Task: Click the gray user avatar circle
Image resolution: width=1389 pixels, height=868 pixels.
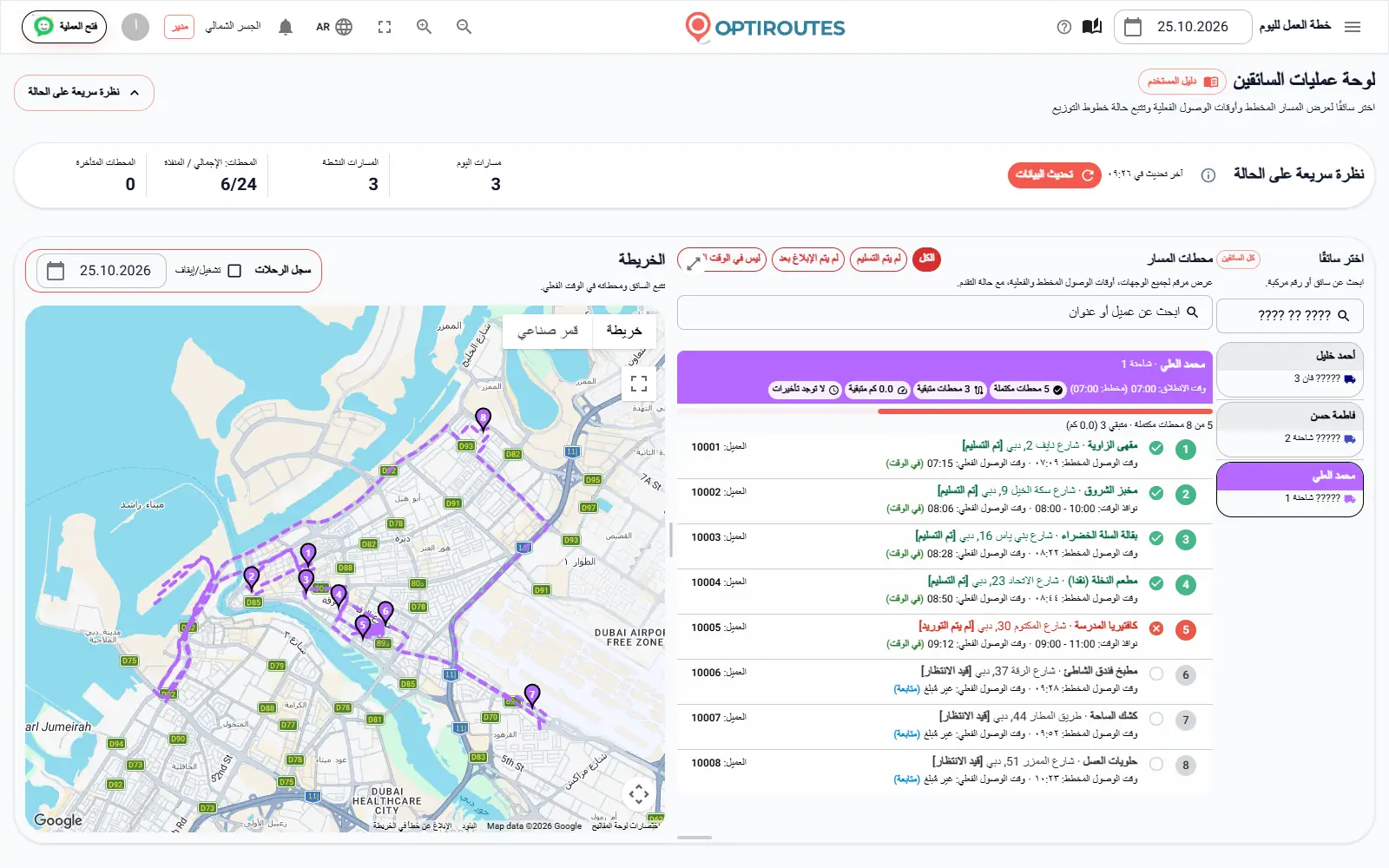Action: pyautogui.click(x=135, y=27)
